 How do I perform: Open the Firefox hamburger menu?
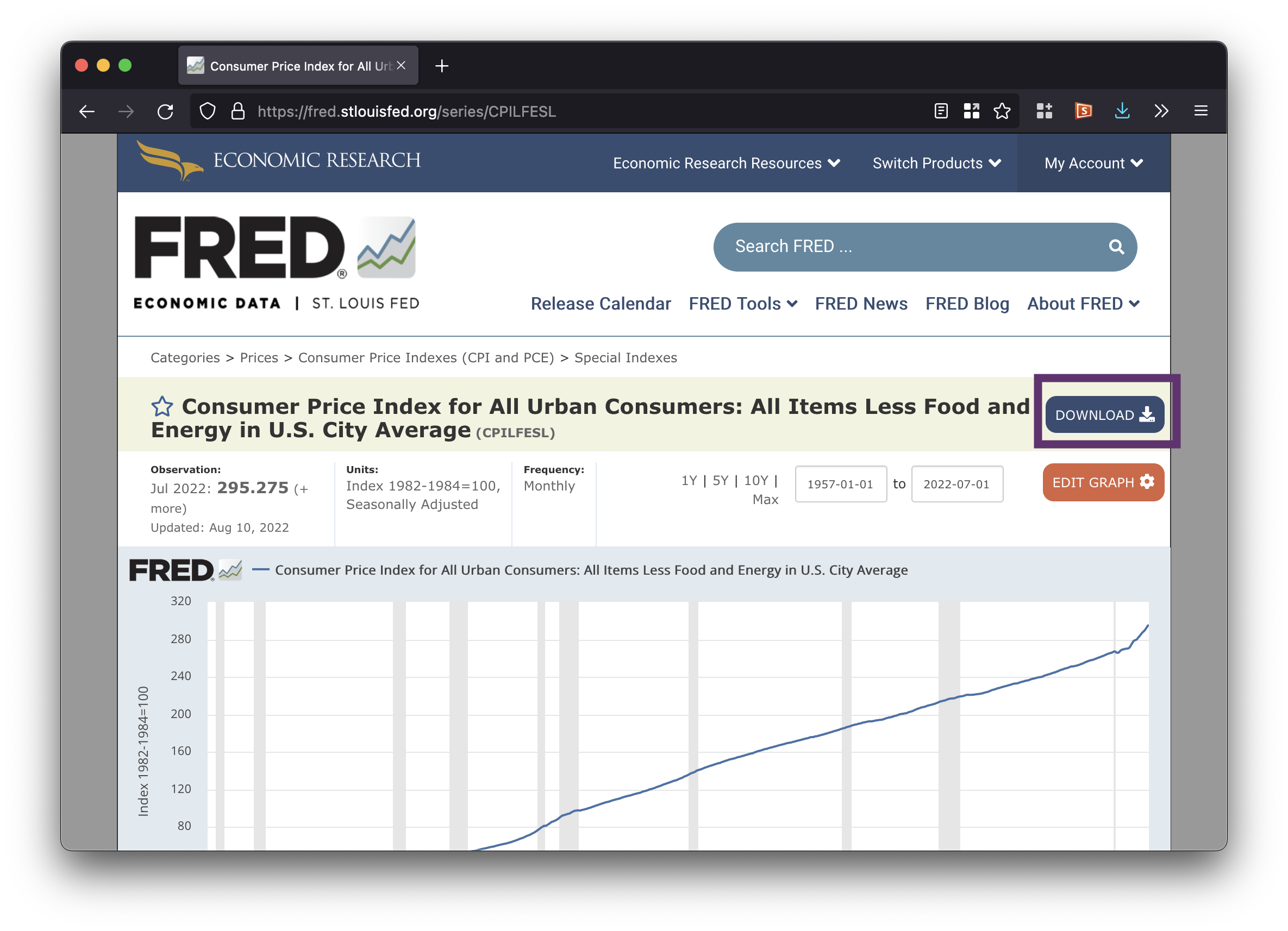click(x=1201, y=111)
